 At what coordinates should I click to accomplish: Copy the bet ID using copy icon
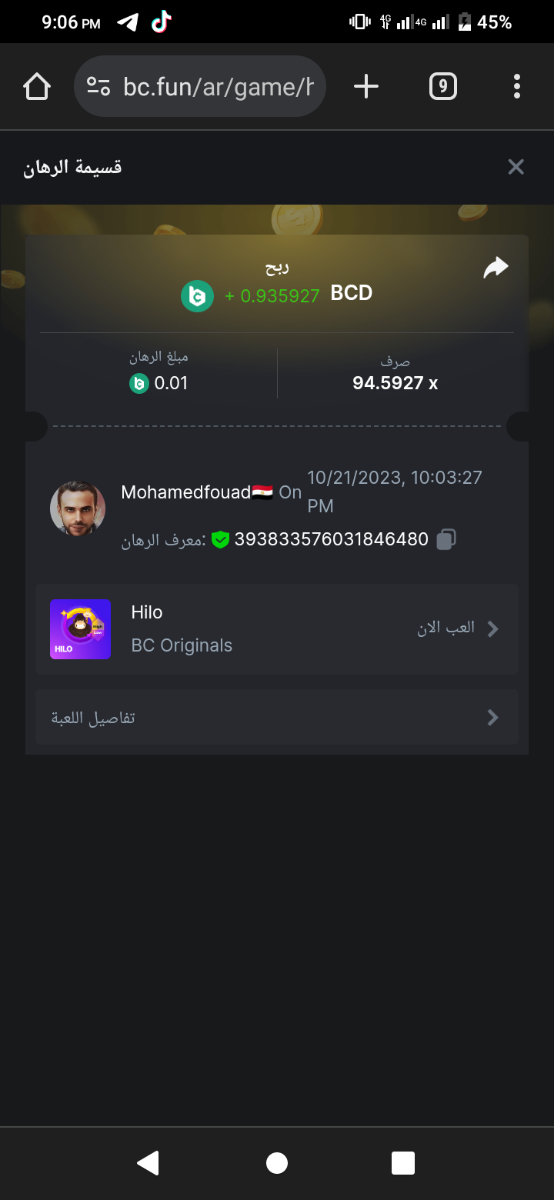pyautogui.click(x=447, y=539)
